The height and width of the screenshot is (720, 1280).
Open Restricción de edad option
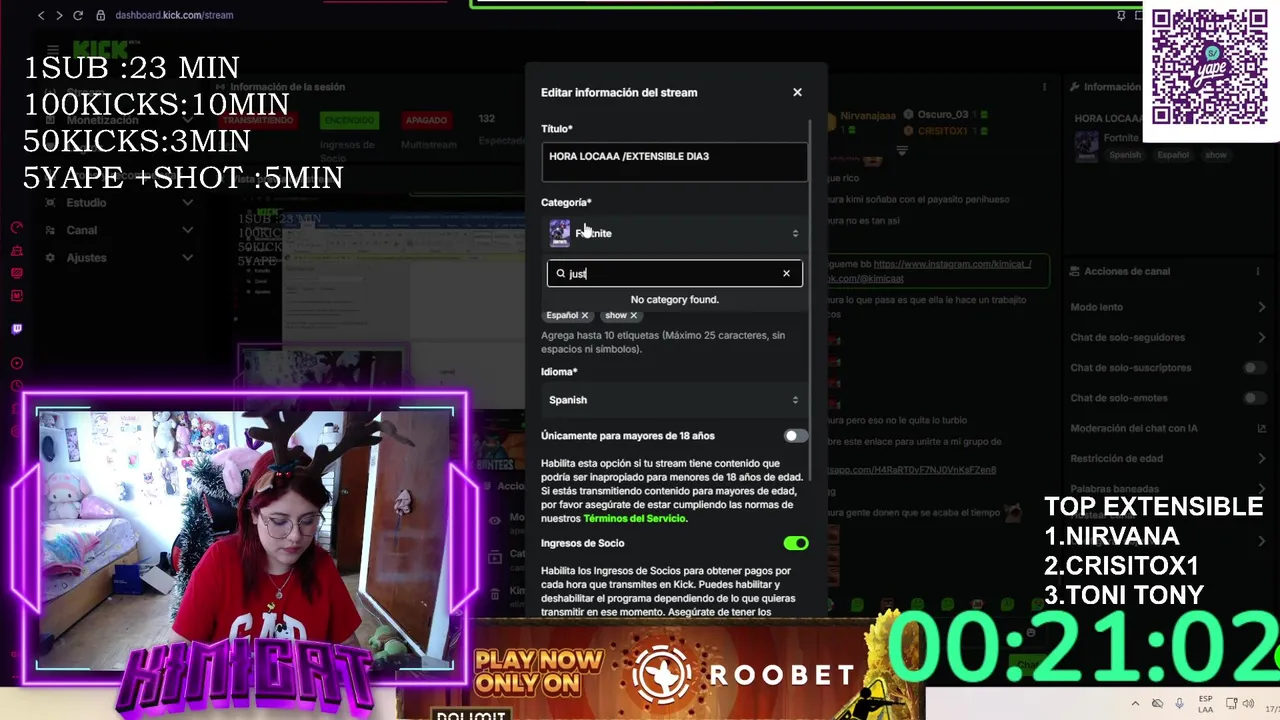(x=1169, y=459)
